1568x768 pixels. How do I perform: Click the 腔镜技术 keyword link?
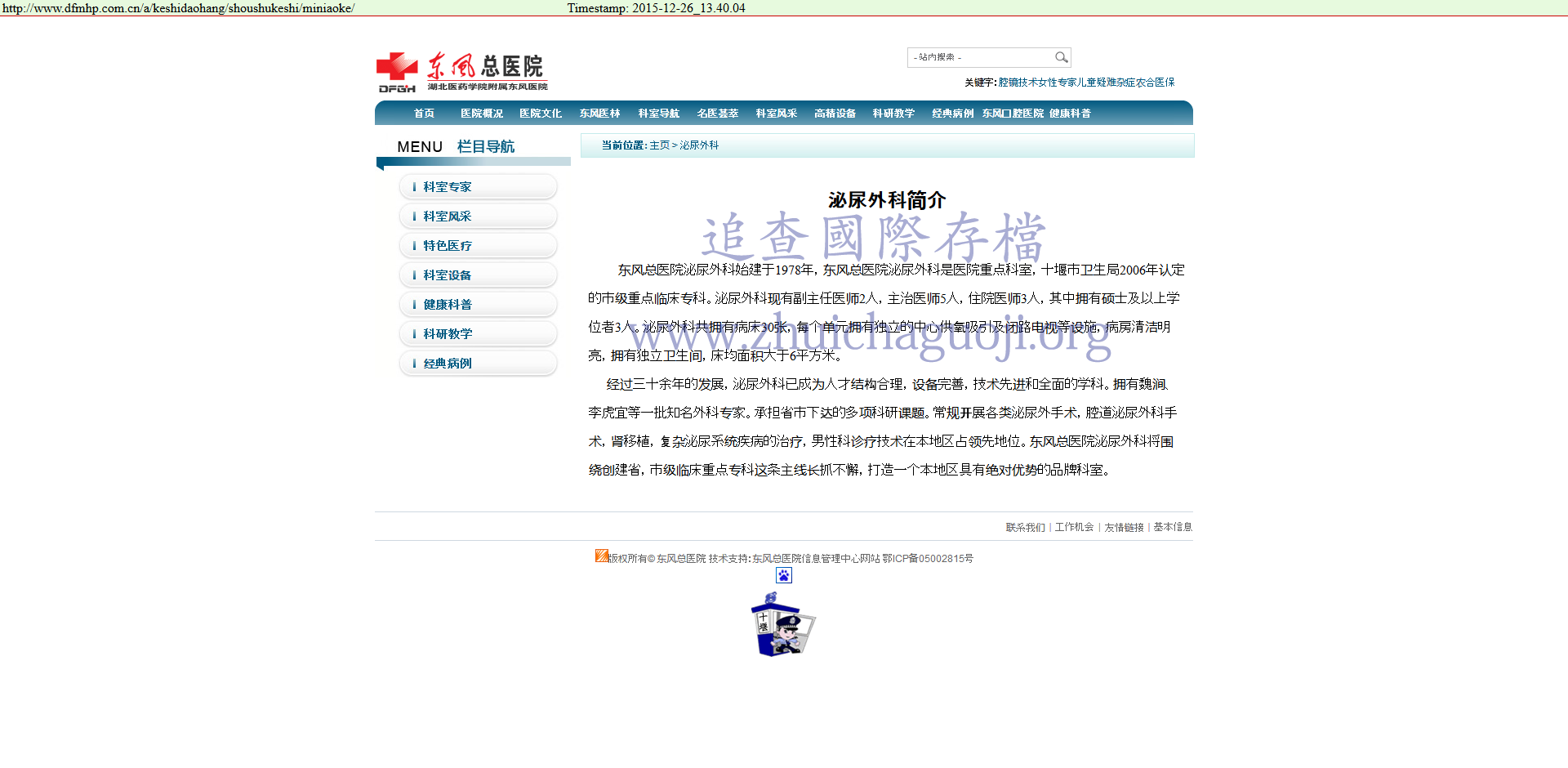[1018, 83]
